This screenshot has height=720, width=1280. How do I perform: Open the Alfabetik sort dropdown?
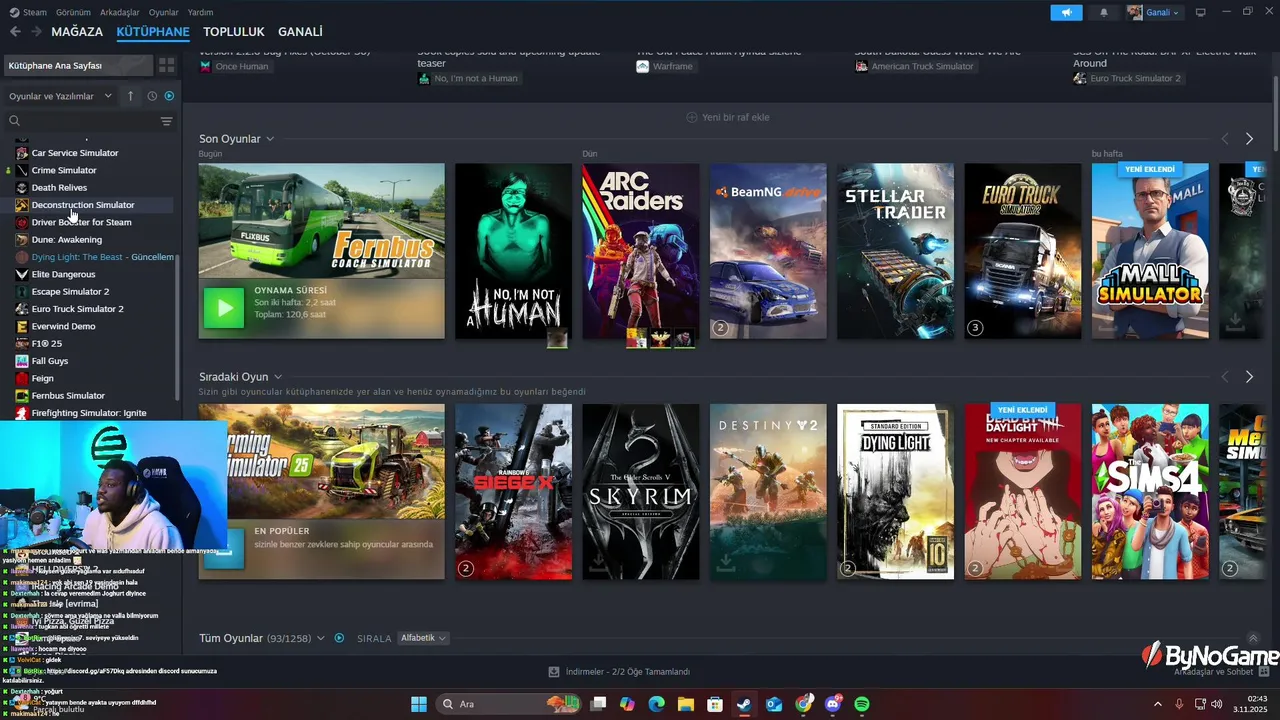[423, 638]
